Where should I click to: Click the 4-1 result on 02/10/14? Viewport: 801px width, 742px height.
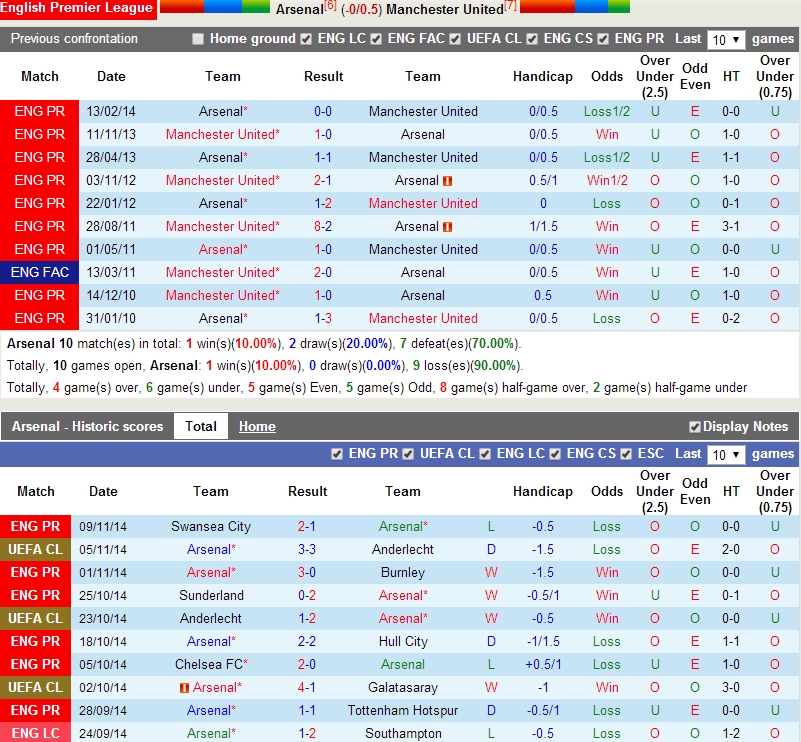pyautogui.click(x=307, y=687)
